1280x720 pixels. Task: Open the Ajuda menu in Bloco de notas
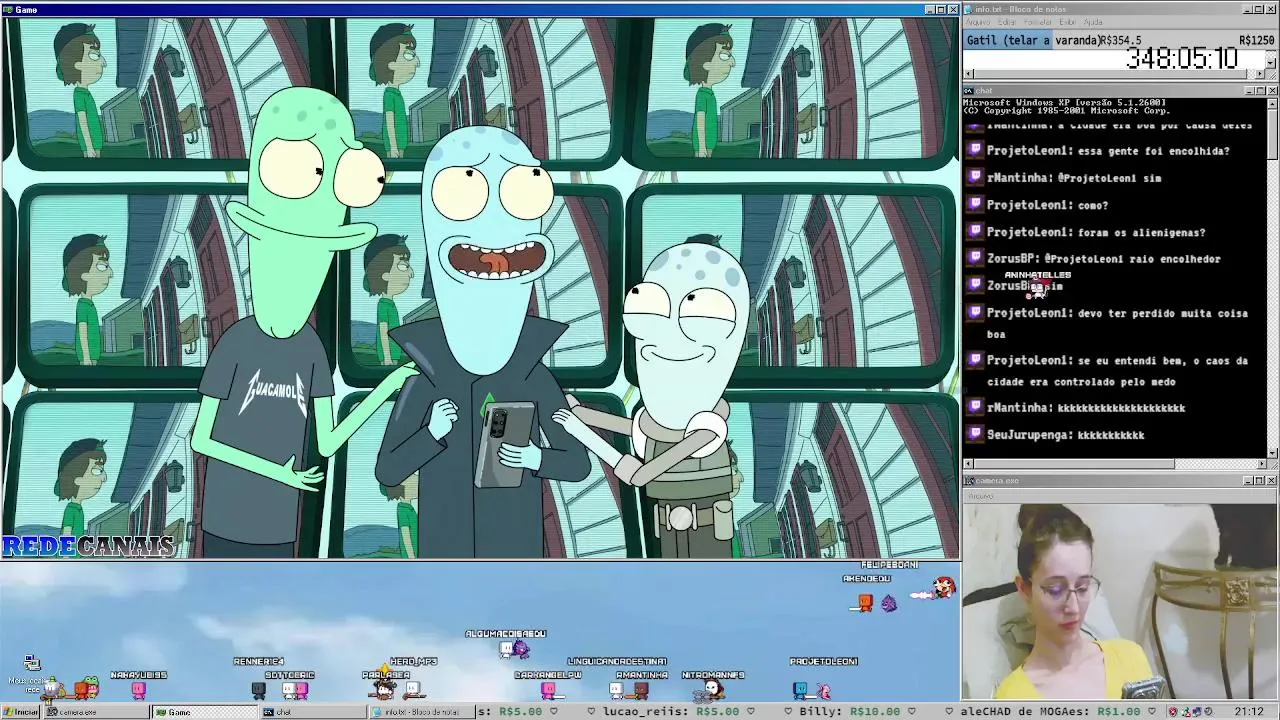[x=1093, y=22]
